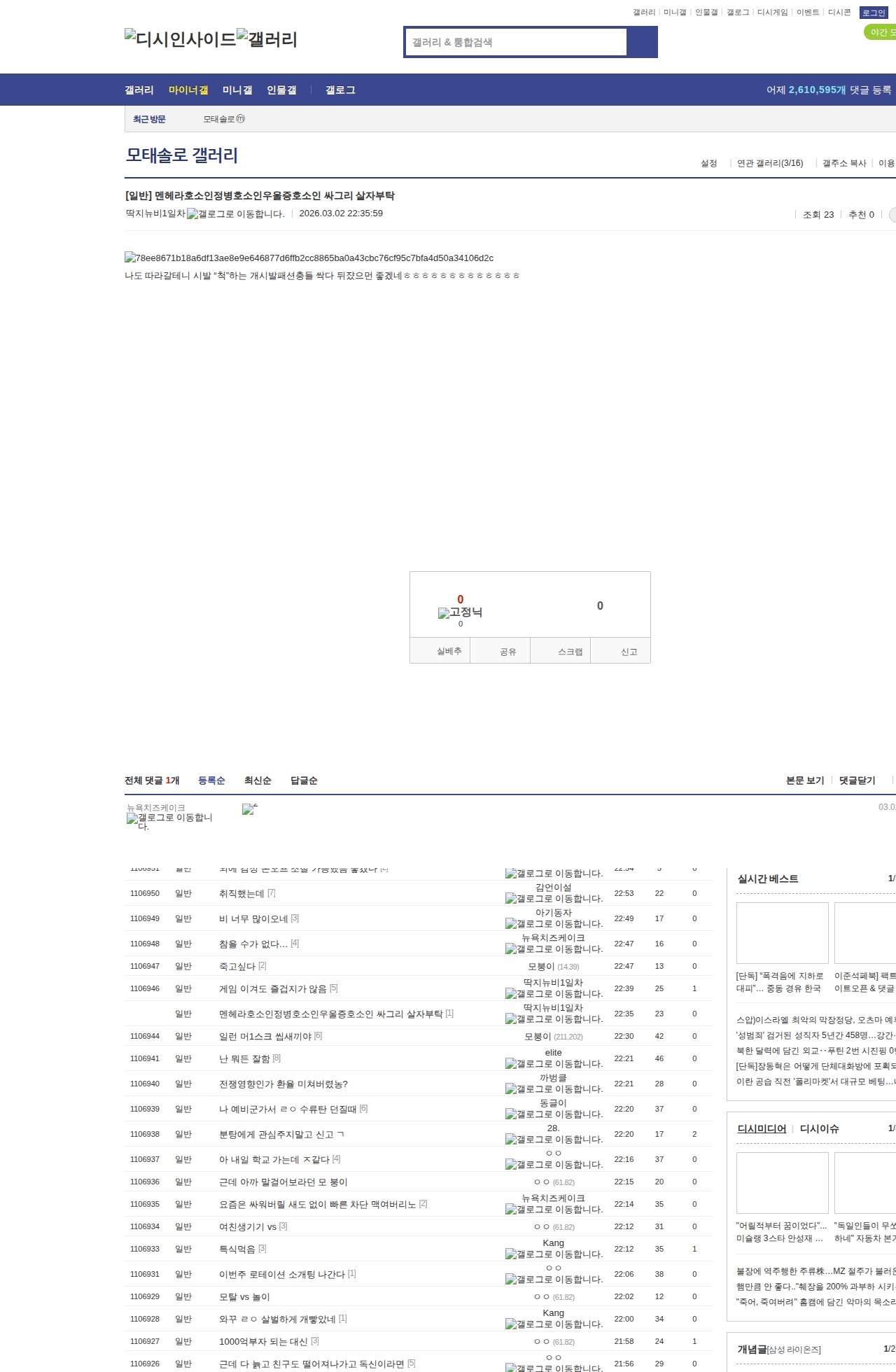Image resolution: width=896 pixels, height=1372 pixels.
Task: Click the gallog icon under commenter 뉴욕치즈케이크
Action: tap(169, 822)
